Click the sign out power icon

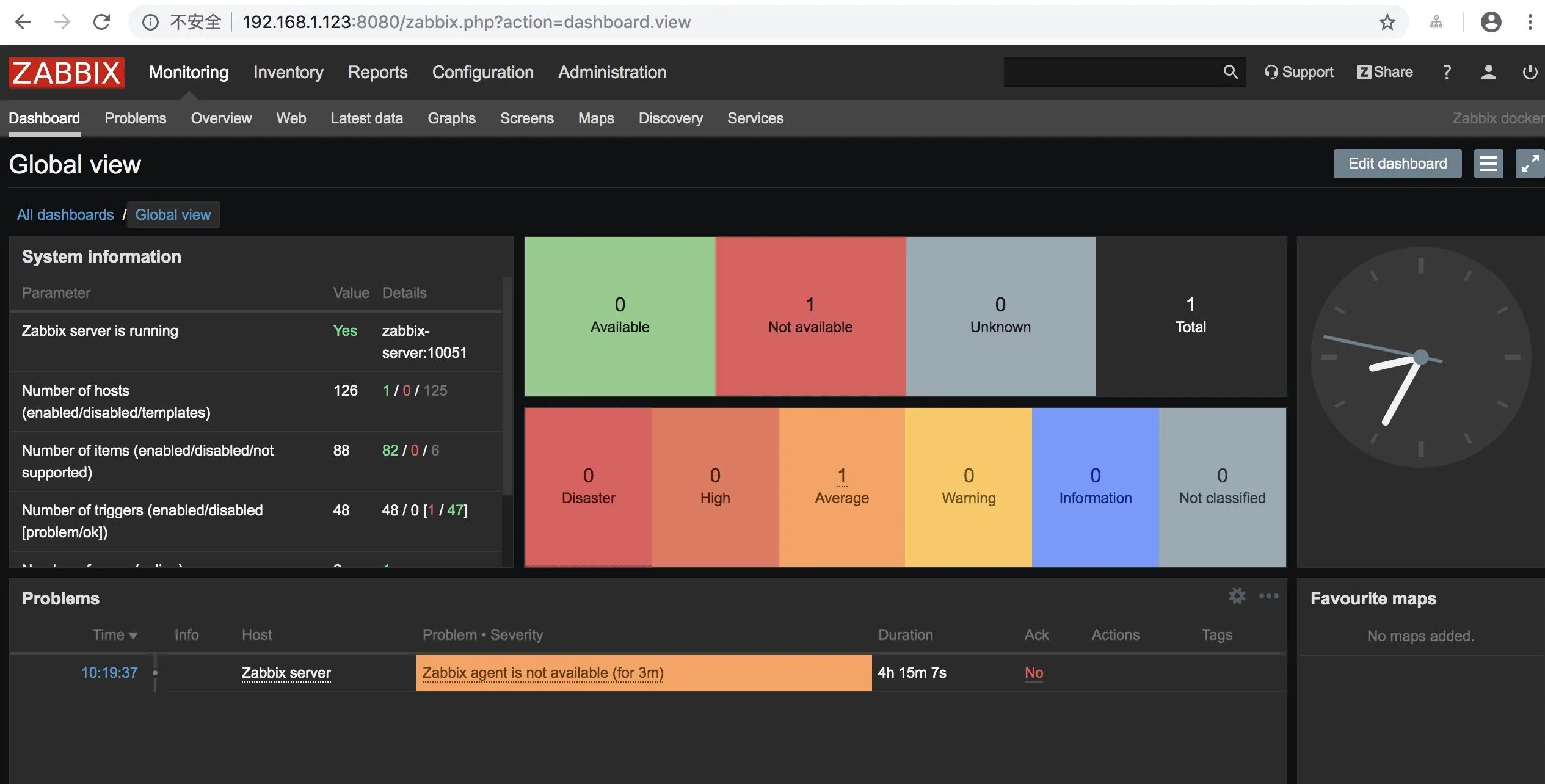(1529, 72)
